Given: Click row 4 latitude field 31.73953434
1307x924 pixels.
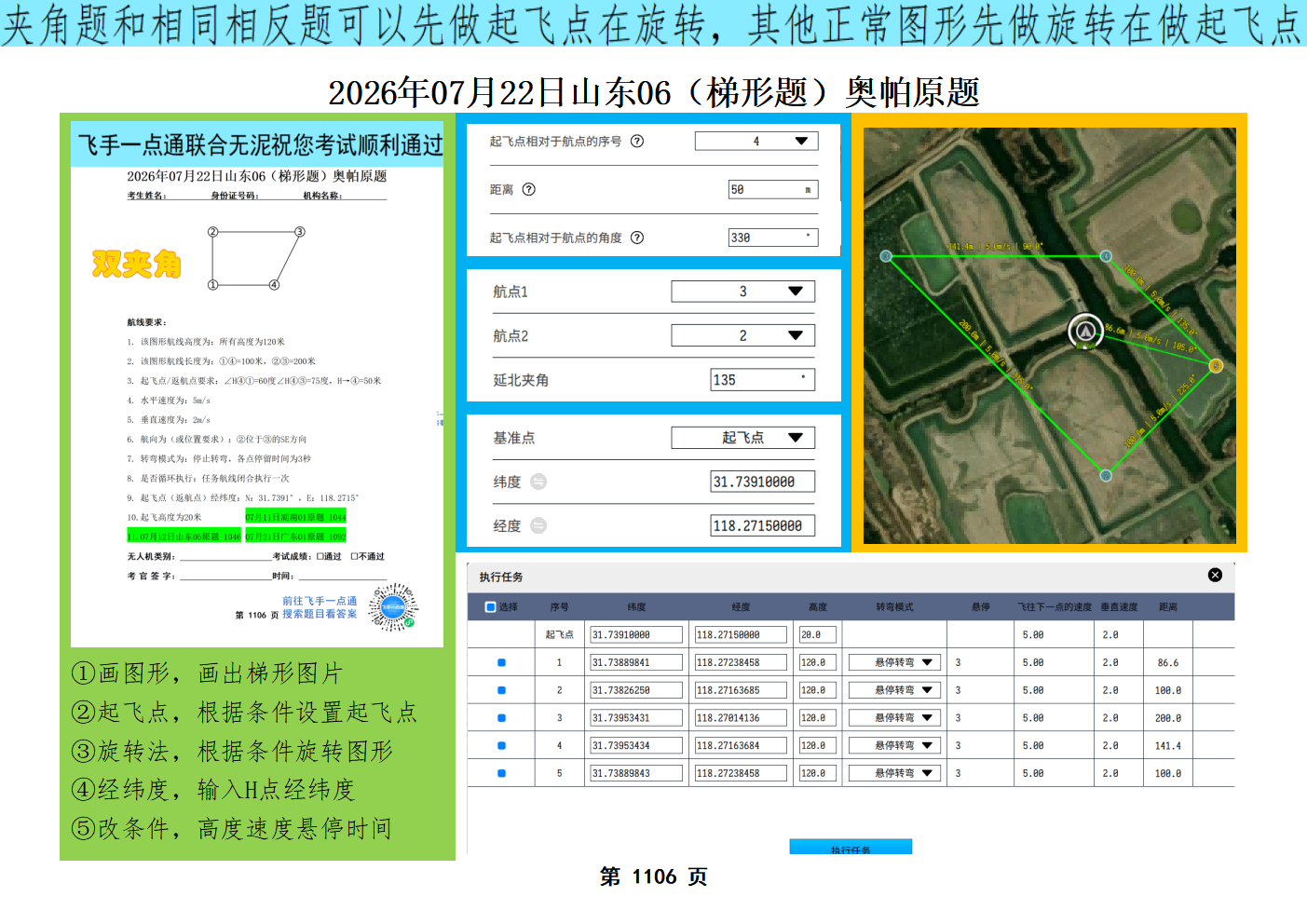Looking at the screenshot, I should tap(636, 745).
